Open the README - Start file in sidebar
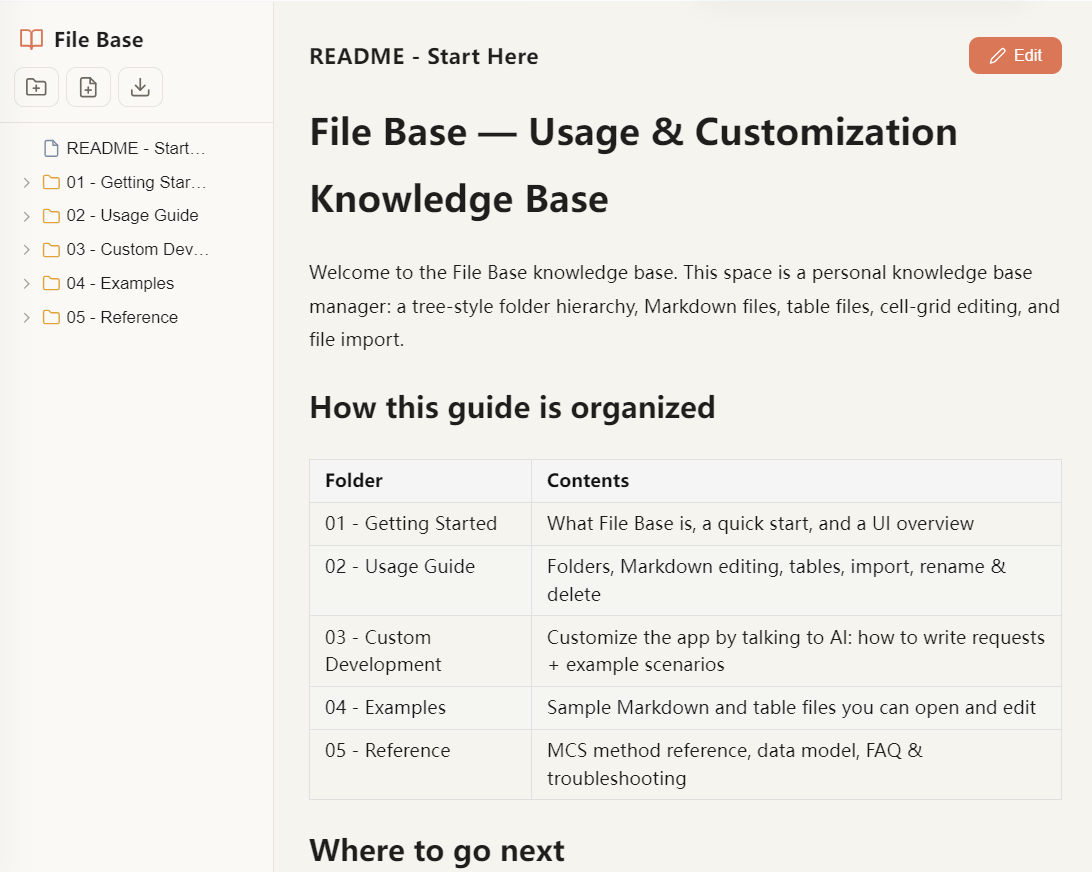The image size is (1092, 872). (x=136, y=148)
